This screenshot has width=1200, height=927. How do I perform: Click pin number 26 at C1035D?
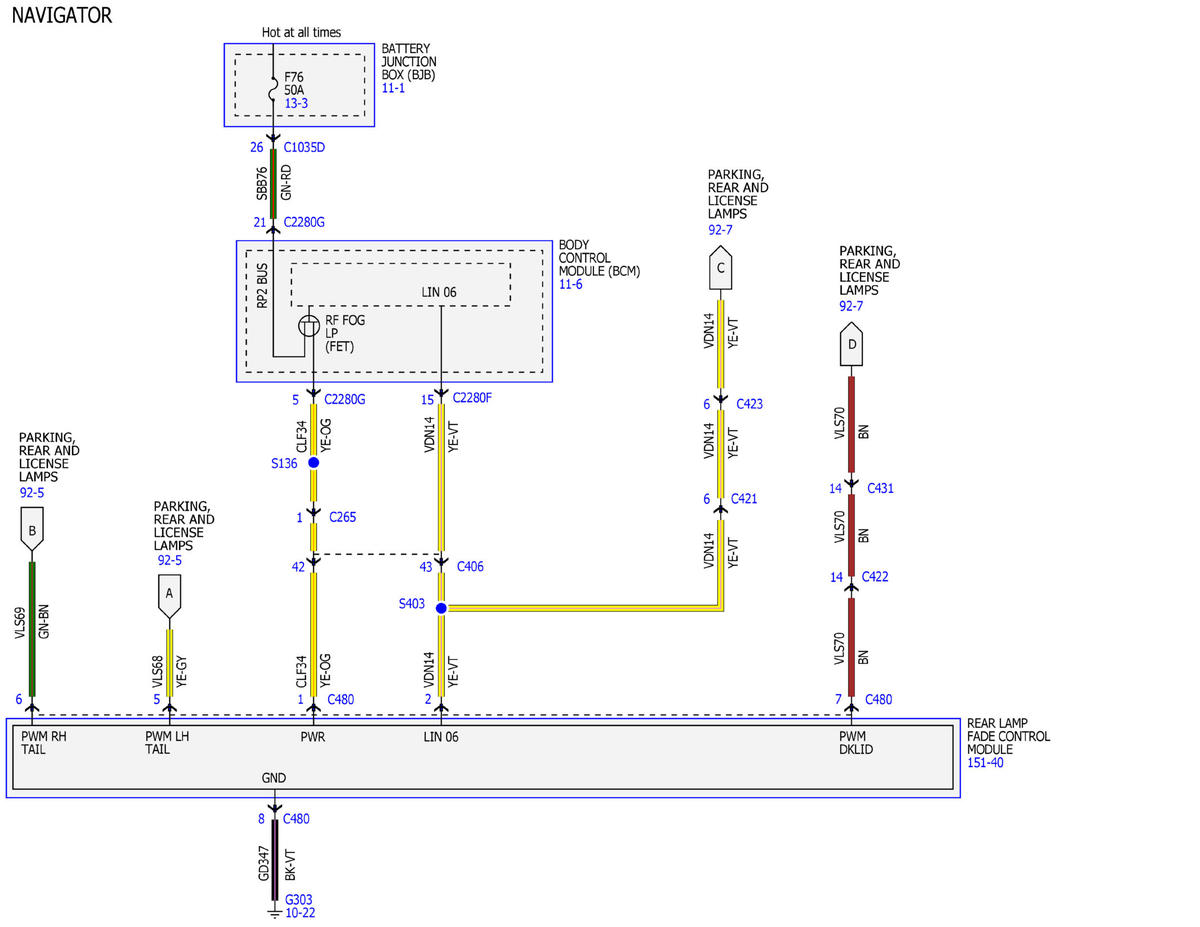(257, 148)
